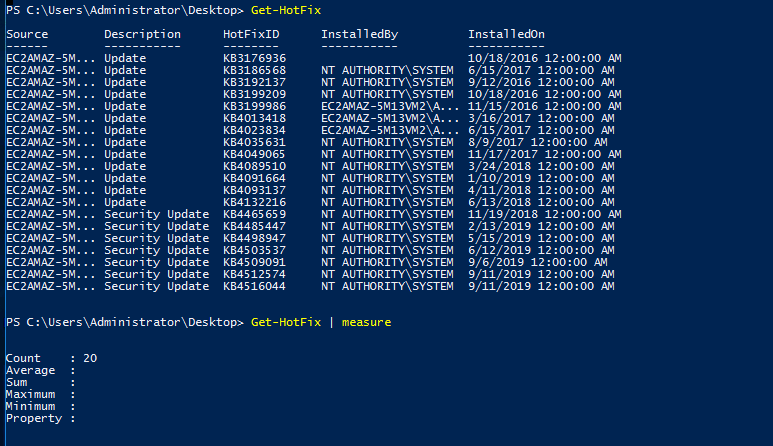Click the date 1/10/2019 12:00:00 AM
Screen dimensions: 773x446
541,178
